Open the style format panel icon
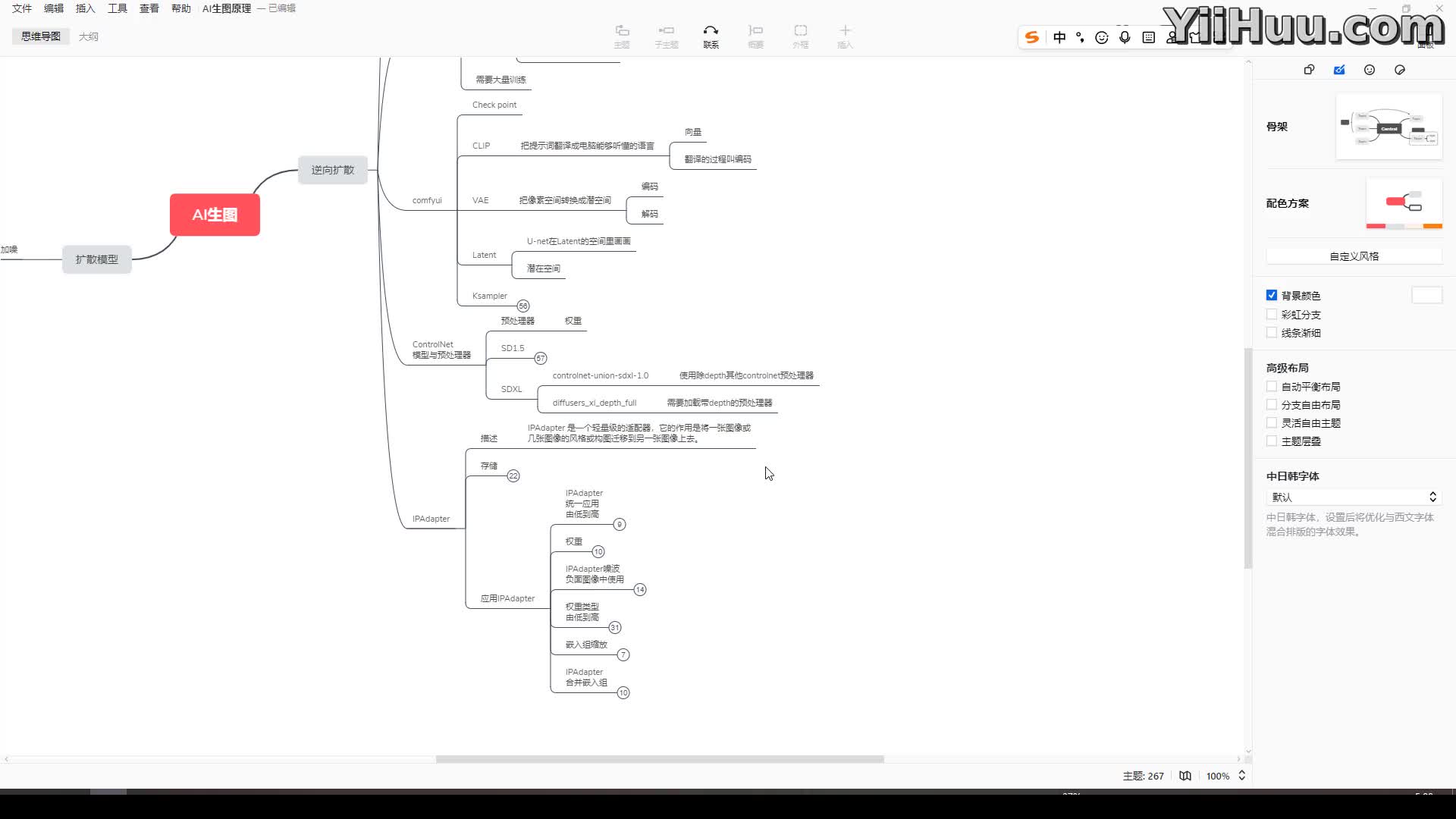Screen dimensions: 1456x819 coord(1309,70)
